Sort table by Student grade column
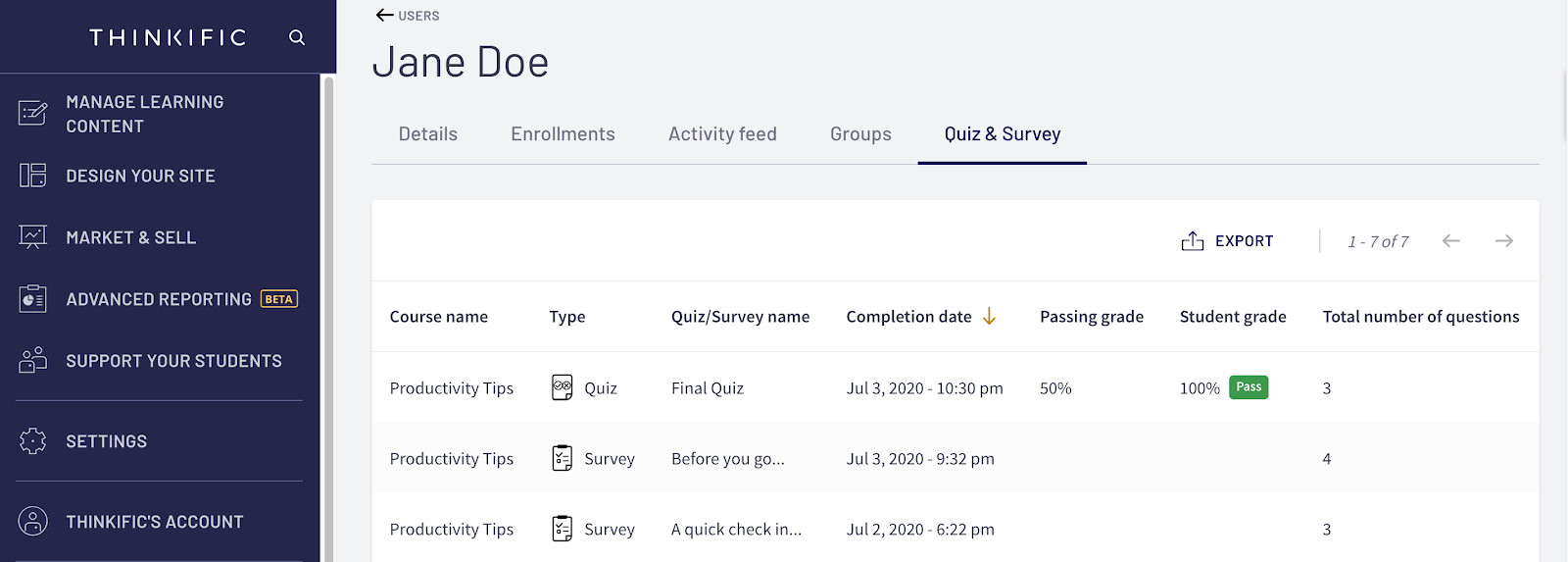The image size is (1568, 562). (1233, 317)
